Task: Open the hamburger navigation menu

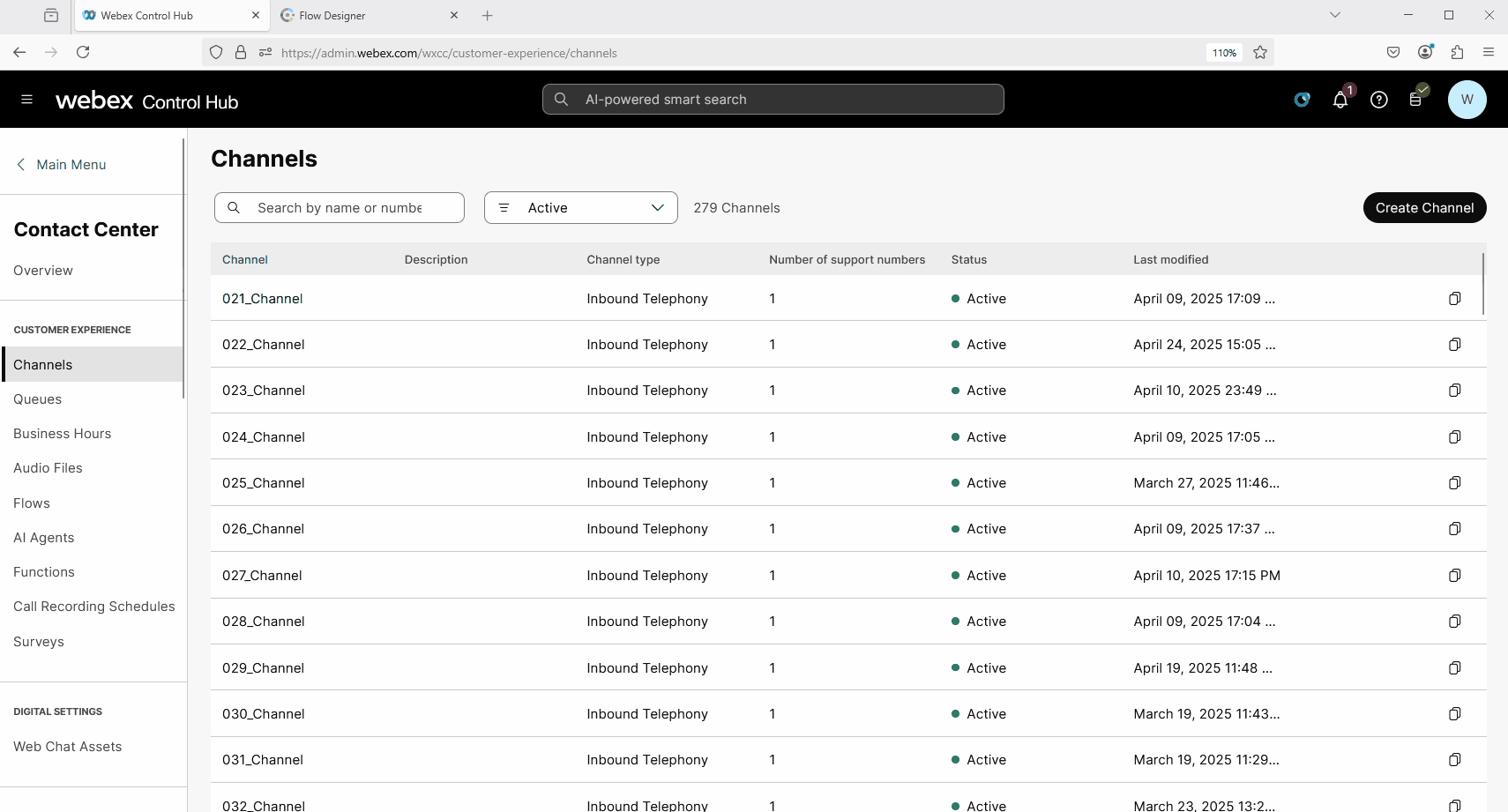Action: pos(26,100)
